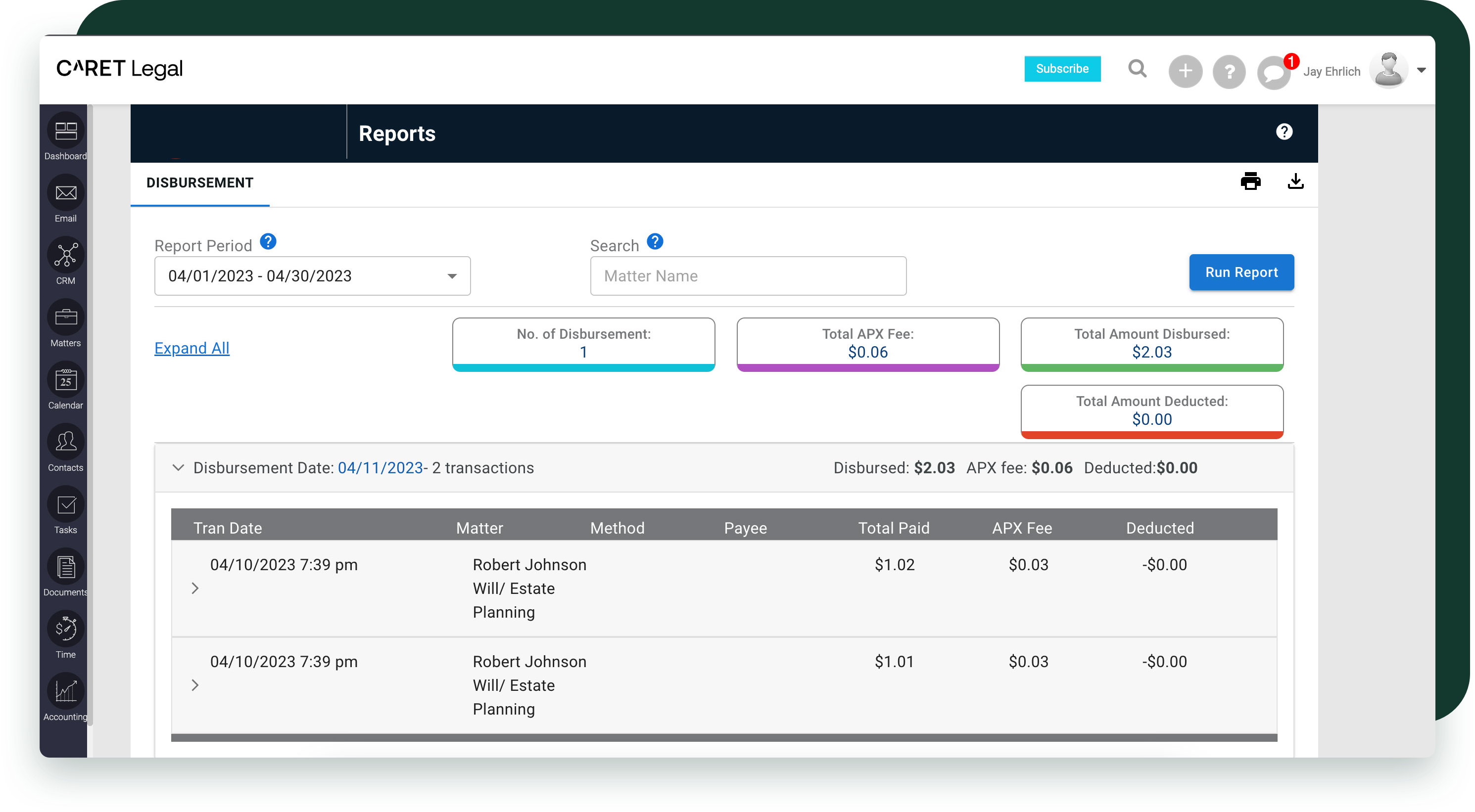
Task: Click the $1.02 Total Paid cell
Action: click(895, 565)
